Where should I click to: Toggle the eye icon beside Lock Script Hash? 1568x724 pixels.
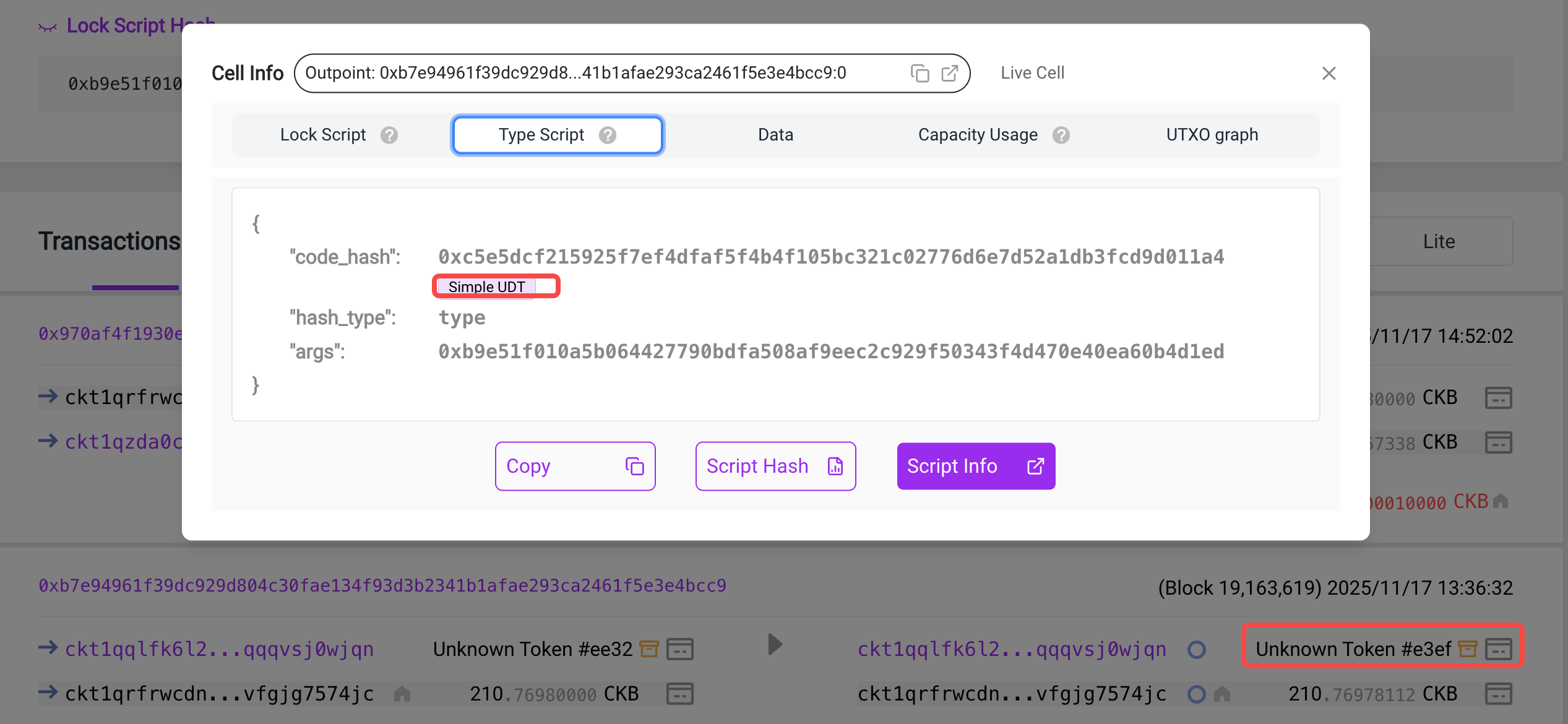pyautogui.click(x=48, y=27)
